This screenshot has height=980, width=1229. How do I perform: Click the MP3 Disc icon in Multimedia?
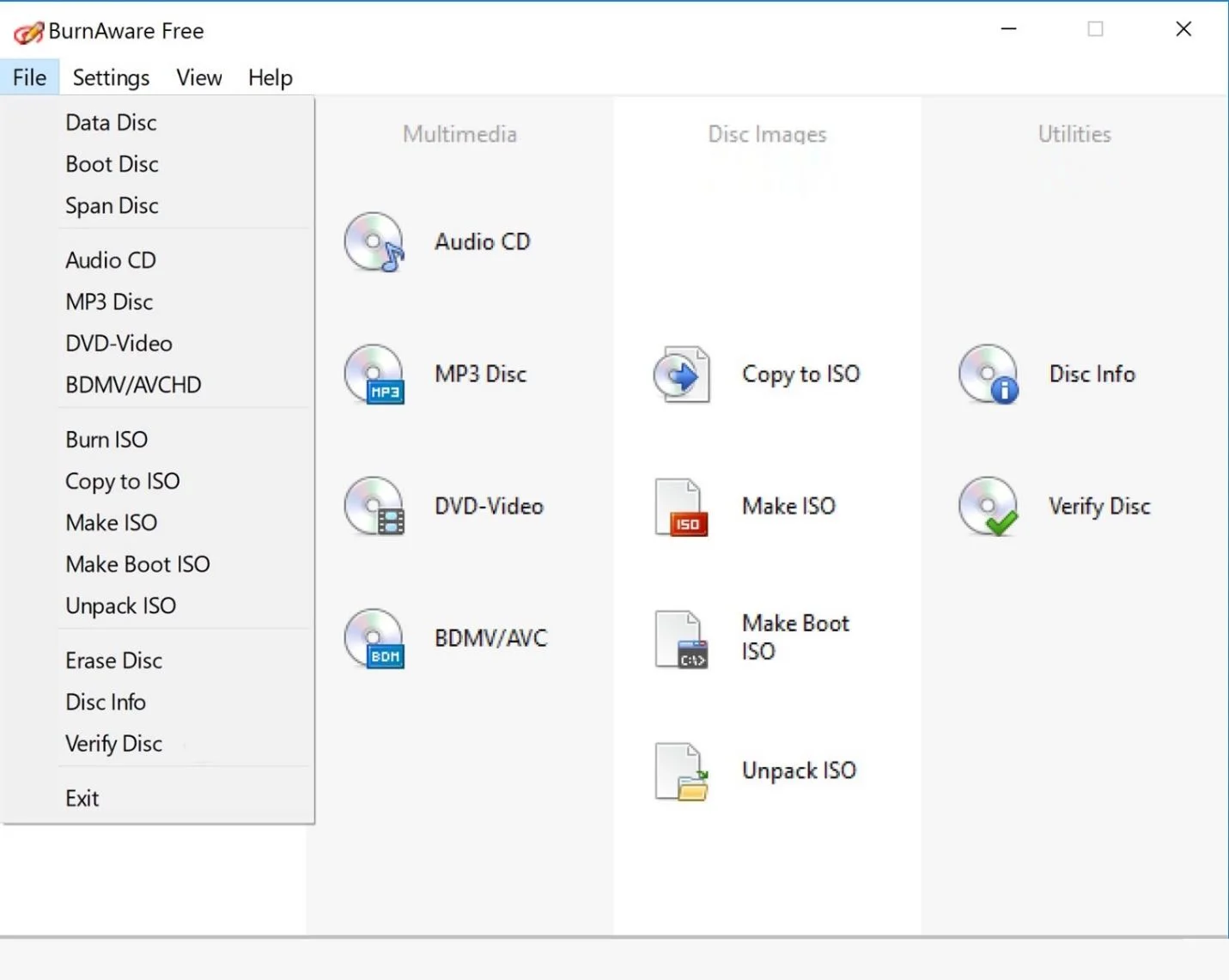tap(374, 374)
